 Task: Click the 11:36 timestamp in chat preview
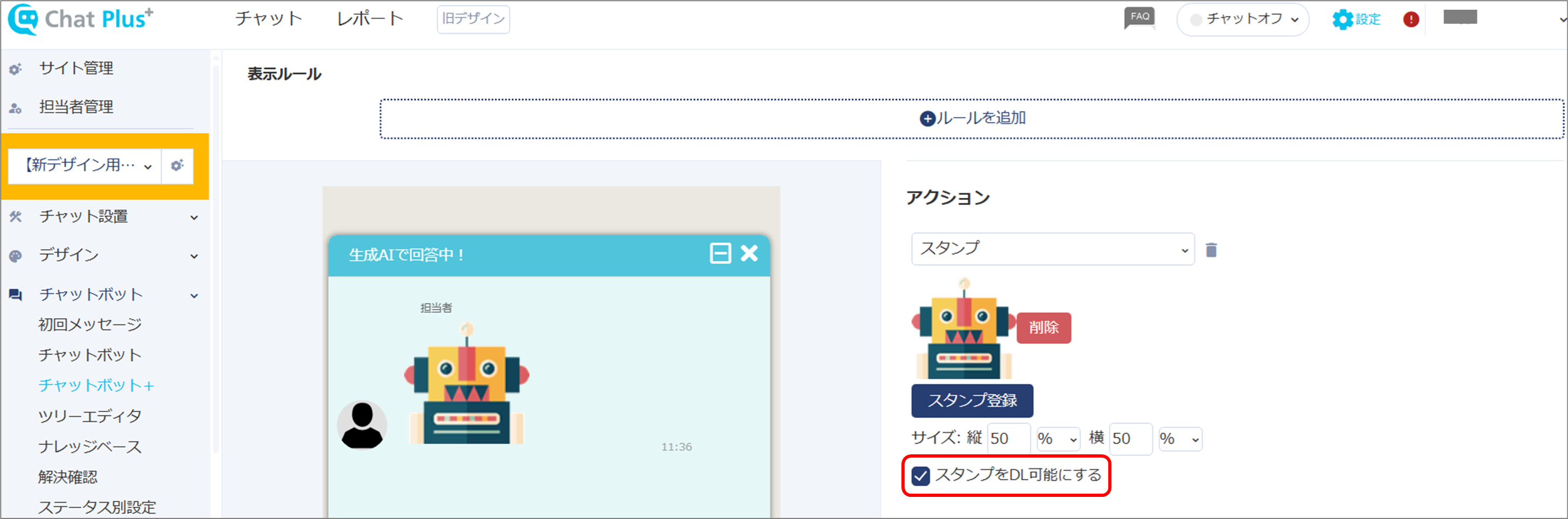click(676, 447)
